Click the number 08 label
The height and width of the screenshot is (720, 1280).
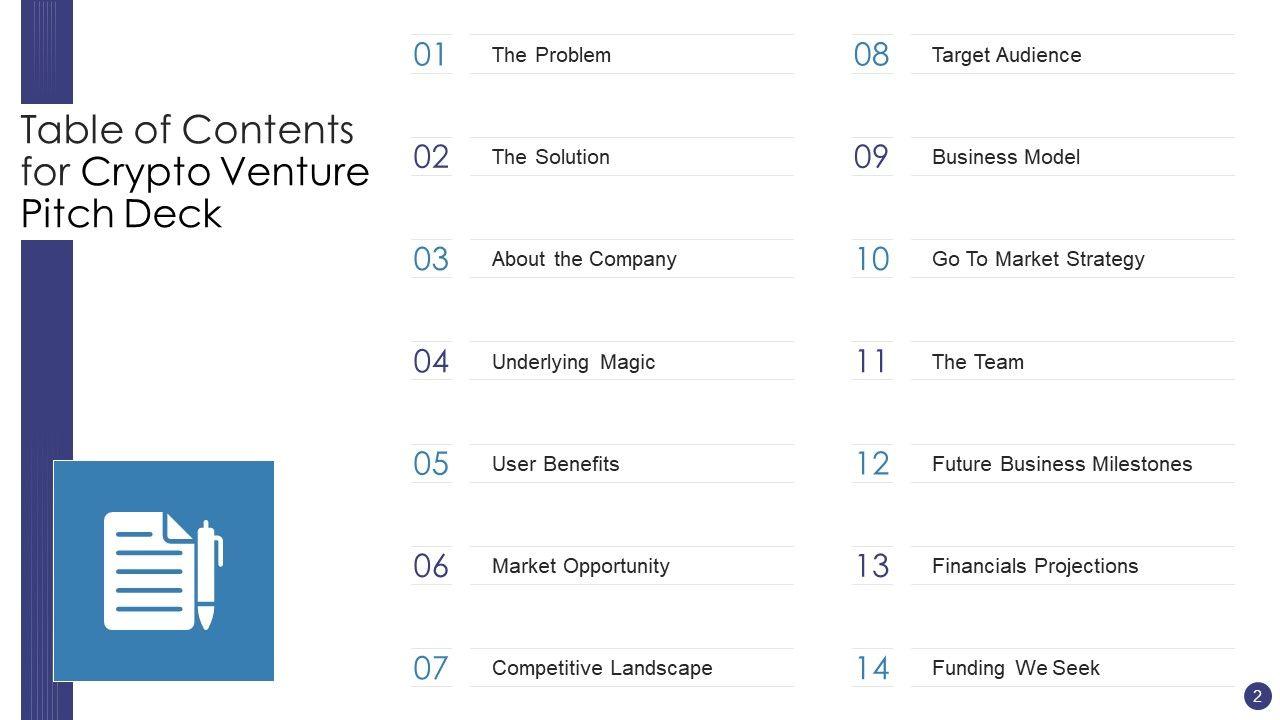(871, 55)
